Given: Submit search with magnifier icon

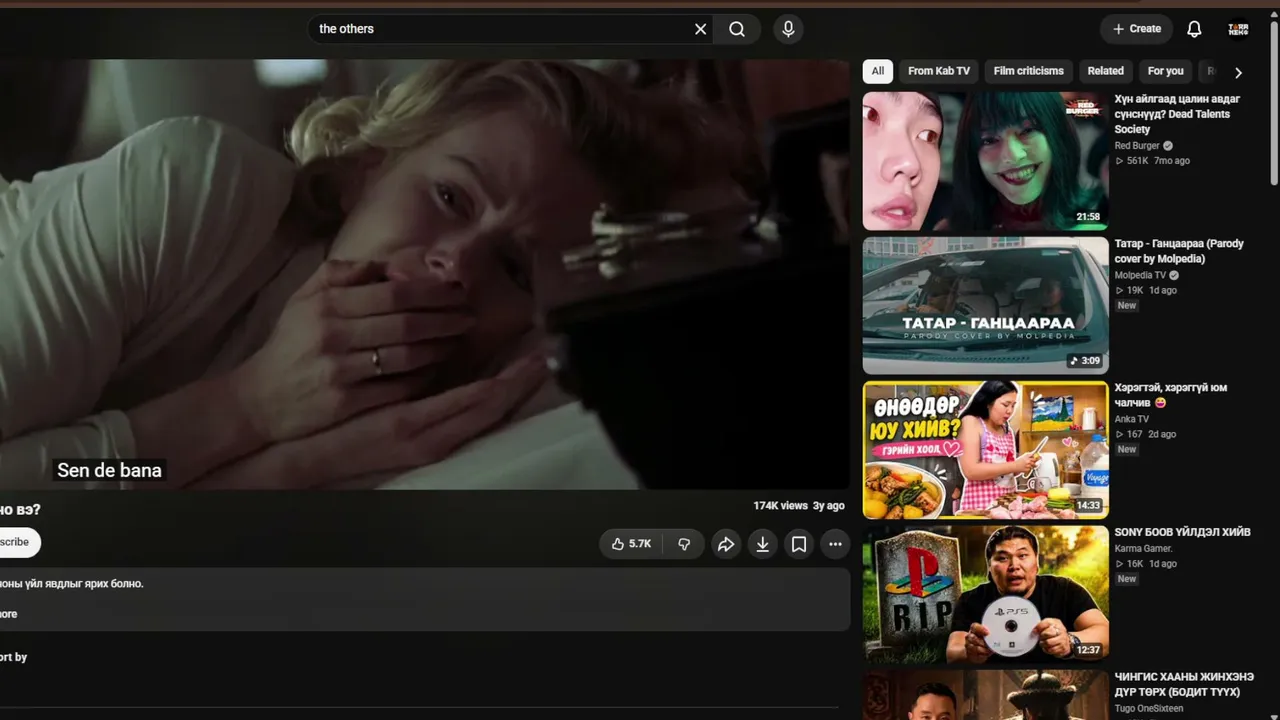Looking at the screenshot, I should [x=737, y=29].
